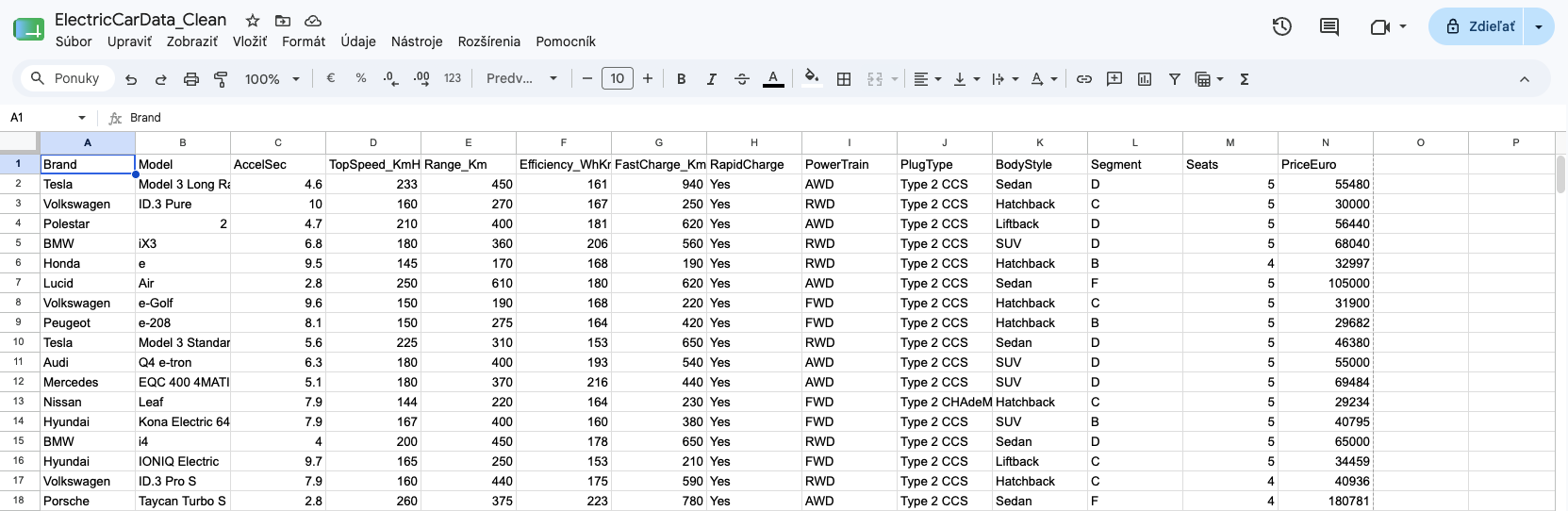Toggle strikethrough formatting

tap(742, 79)
